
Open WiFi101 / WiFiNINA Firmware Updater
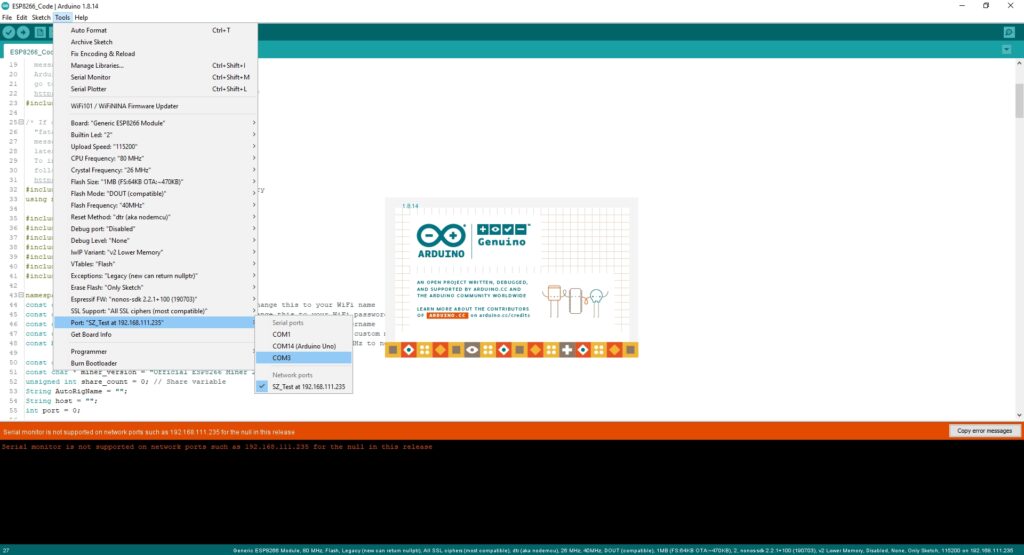tap(155, 106)
